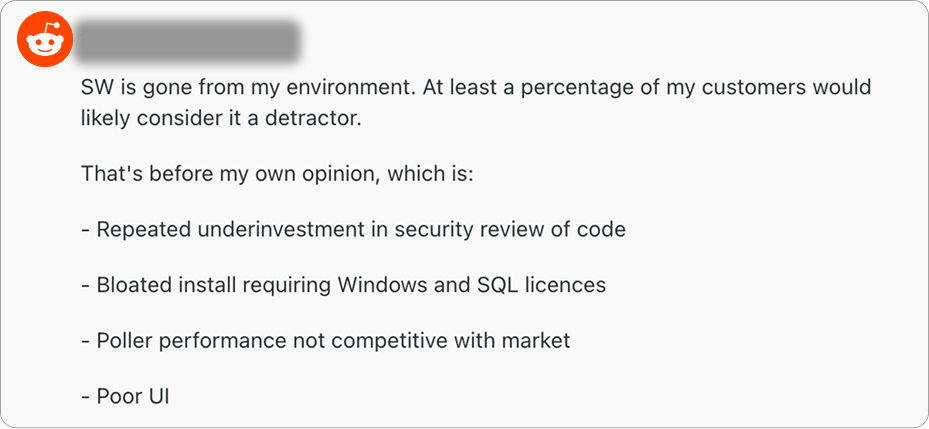
Task: Click the word "licences" in the comment
Action: tap(564, 285)
